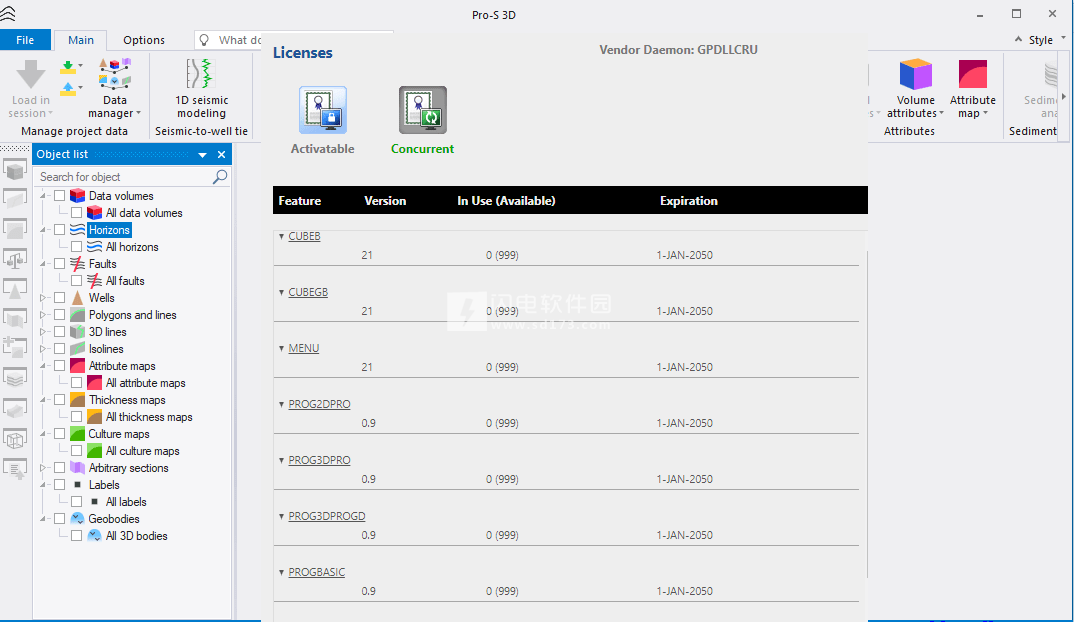Expand the 3D lines tree node
This screenshot has width=1074, height=622.
pyautogui.click(x=42, y=332)
